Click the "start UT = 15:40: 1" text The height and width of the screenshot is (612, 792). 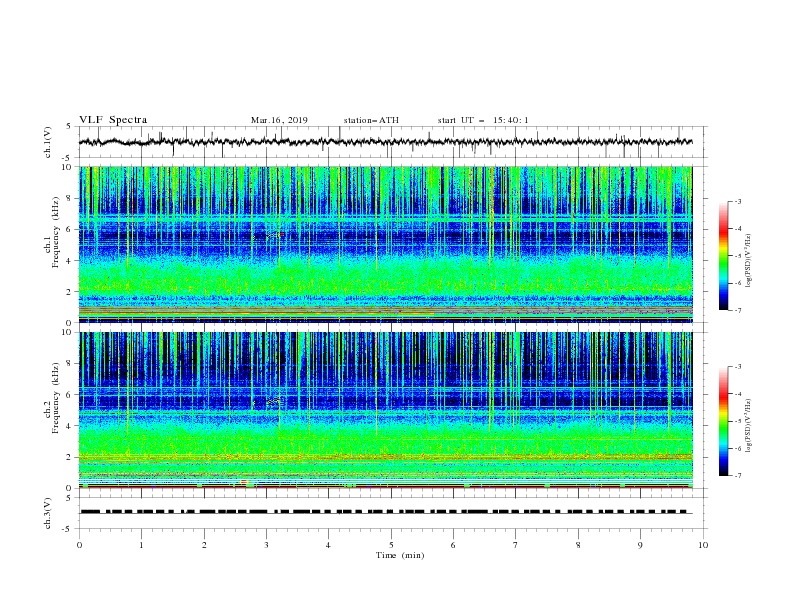pyautogui.click(x=483, y=120)
